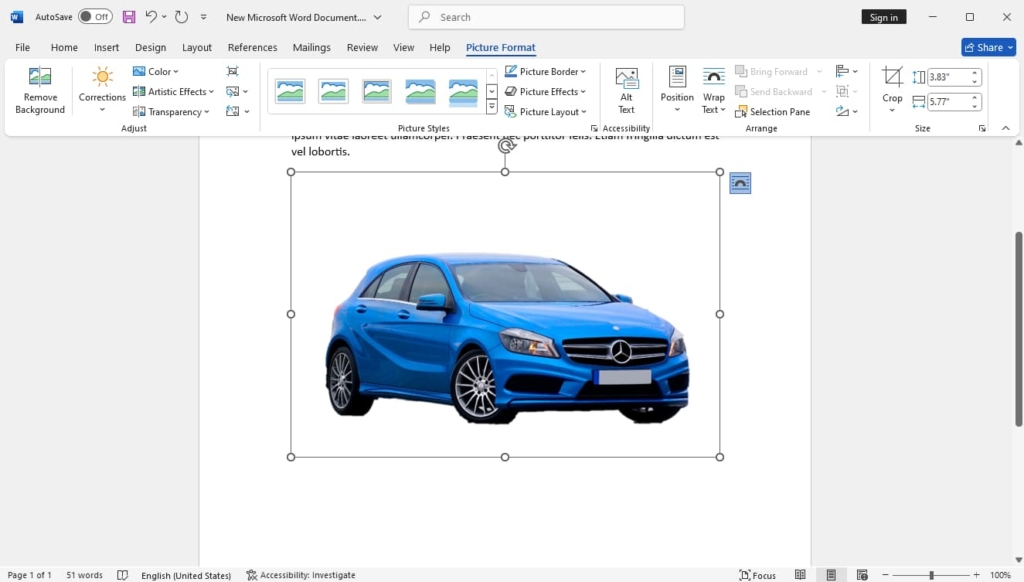Click the Focus mode button
Screen dimensions: 1024x582
pos(758,575)
